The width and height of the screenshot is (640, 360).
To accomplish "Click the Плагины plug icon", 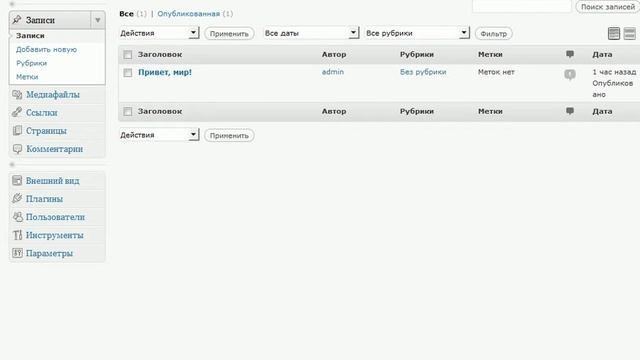I will coord(17,199).
